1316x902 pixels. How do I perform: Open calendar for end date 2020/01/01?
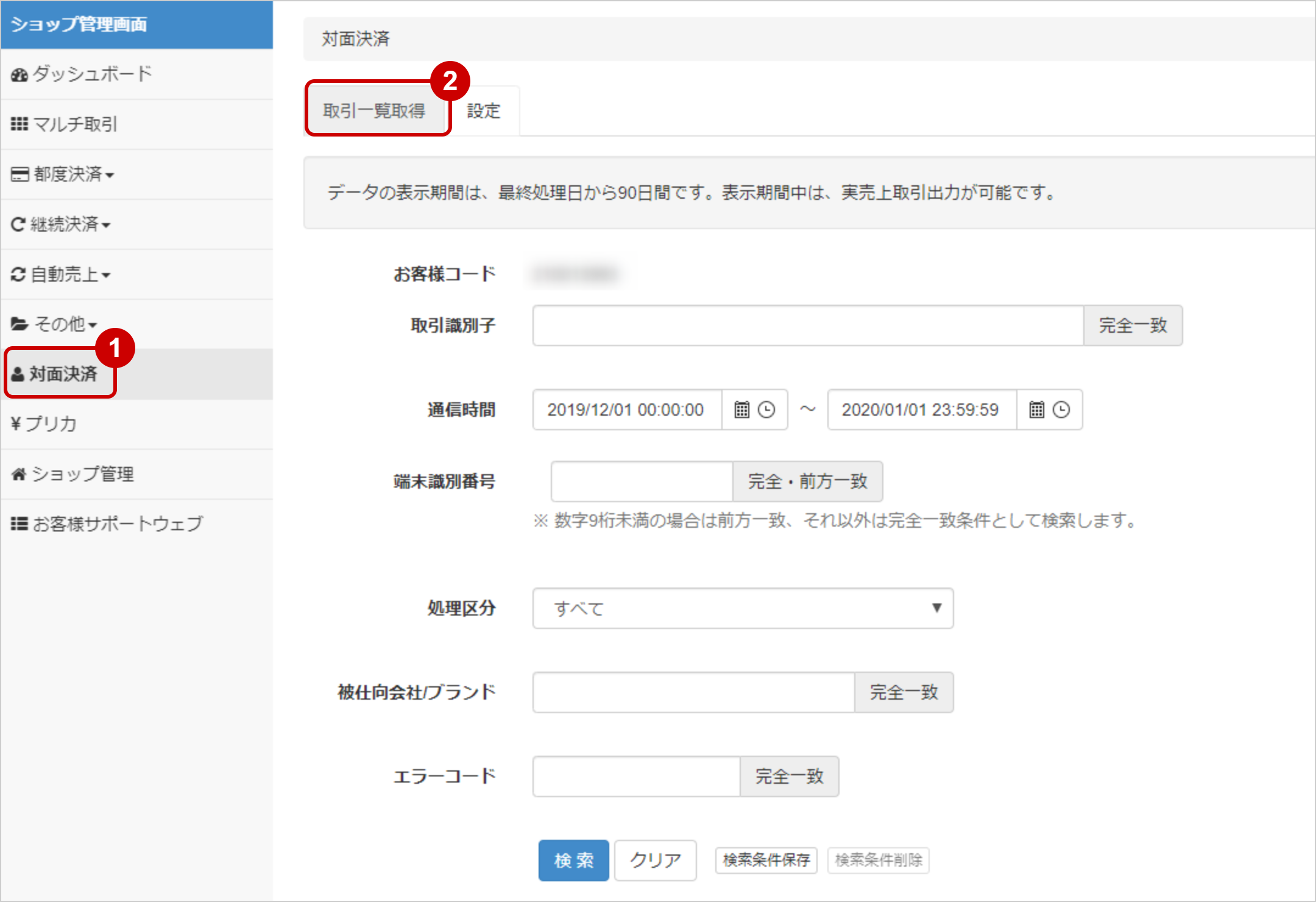[x=1036, y=410]
